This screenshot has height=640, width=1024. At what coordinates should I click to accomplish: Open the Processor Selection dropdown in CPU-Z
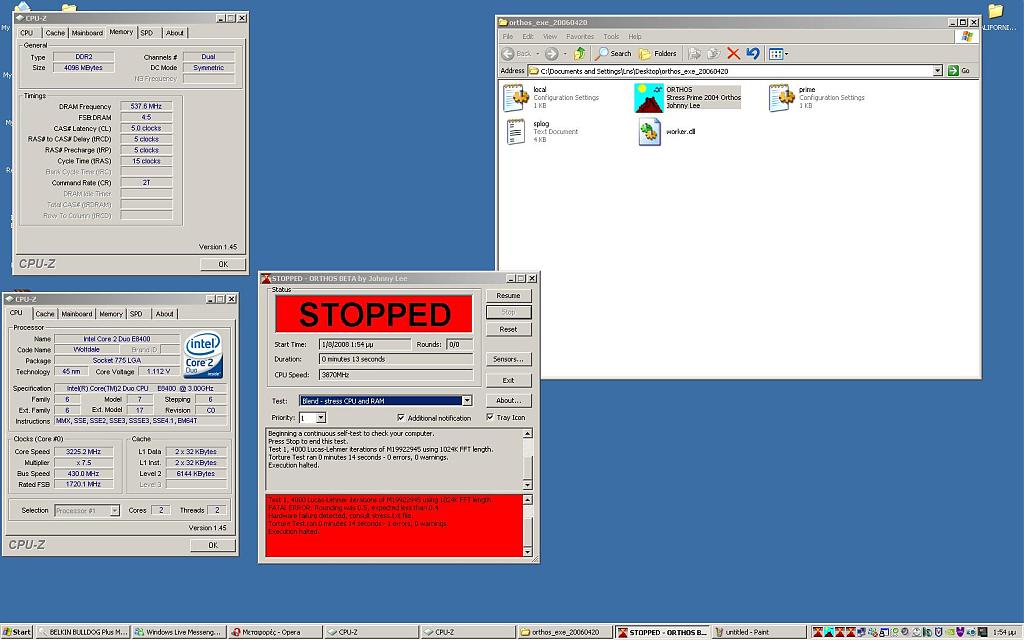point(115,510)
